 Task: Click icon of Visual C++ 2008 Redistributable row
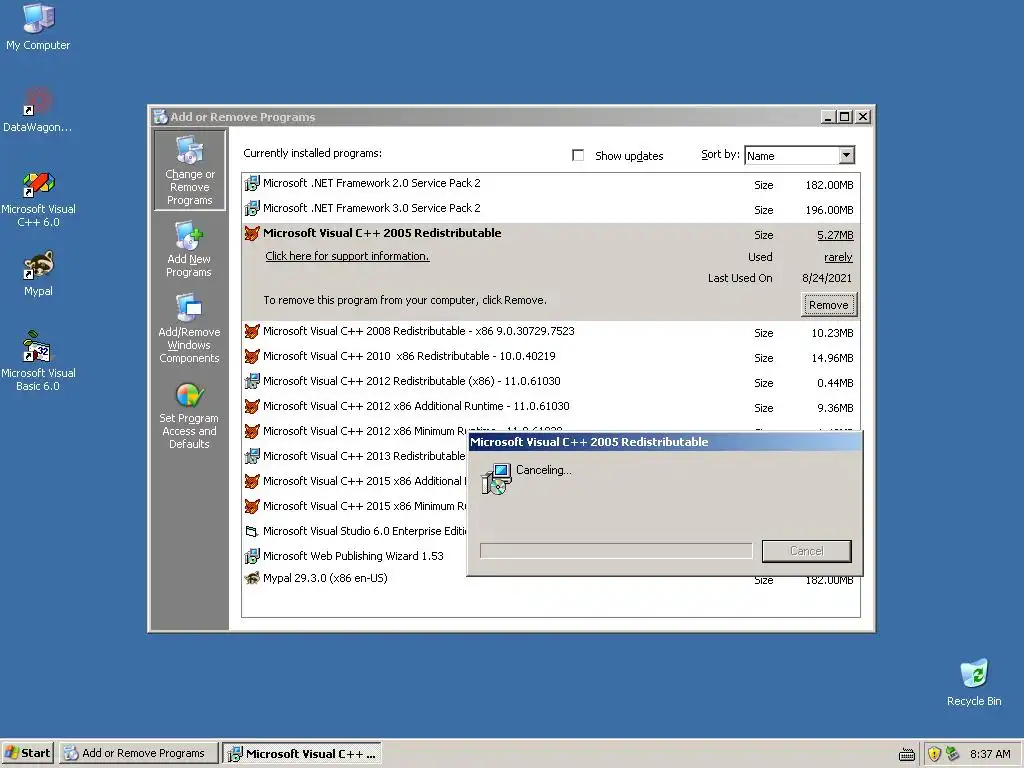point(252,331)
